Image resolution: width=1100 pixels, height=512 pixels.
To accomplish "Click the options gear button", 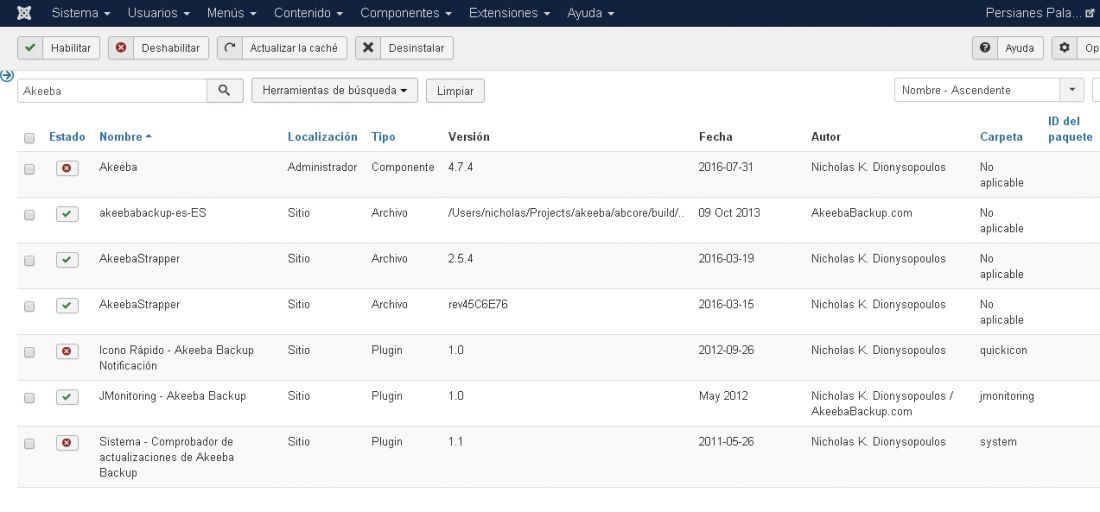I will tap(1075, 48).
